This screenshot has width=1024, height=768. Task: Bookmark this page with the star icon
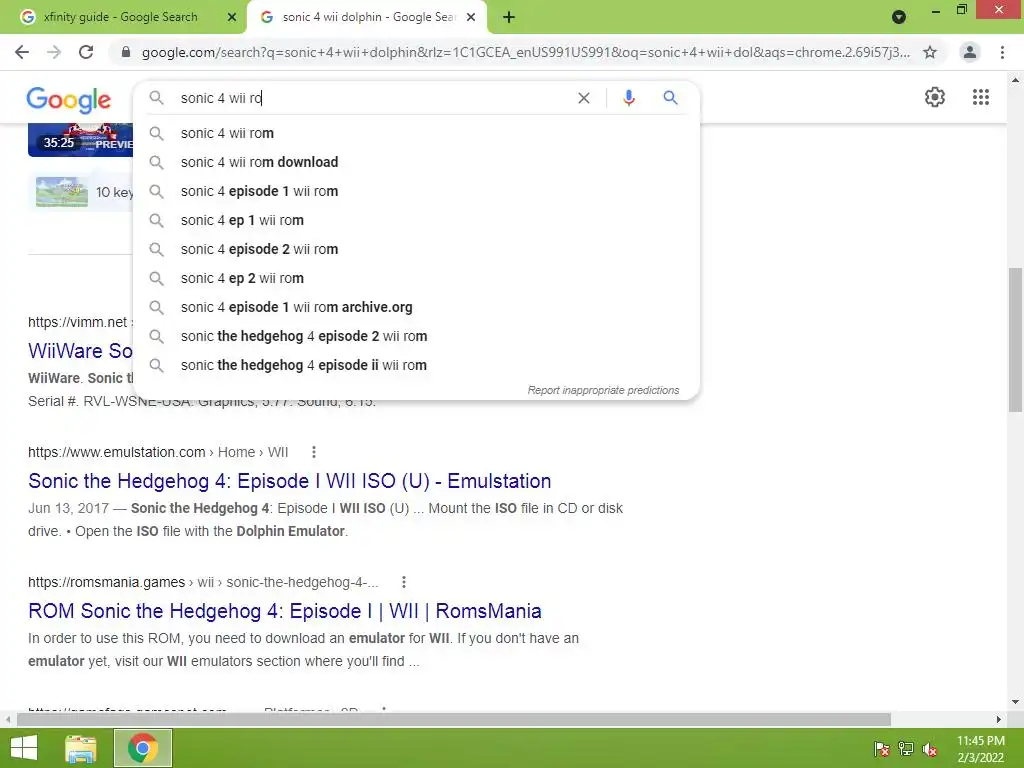coord(930,52)
